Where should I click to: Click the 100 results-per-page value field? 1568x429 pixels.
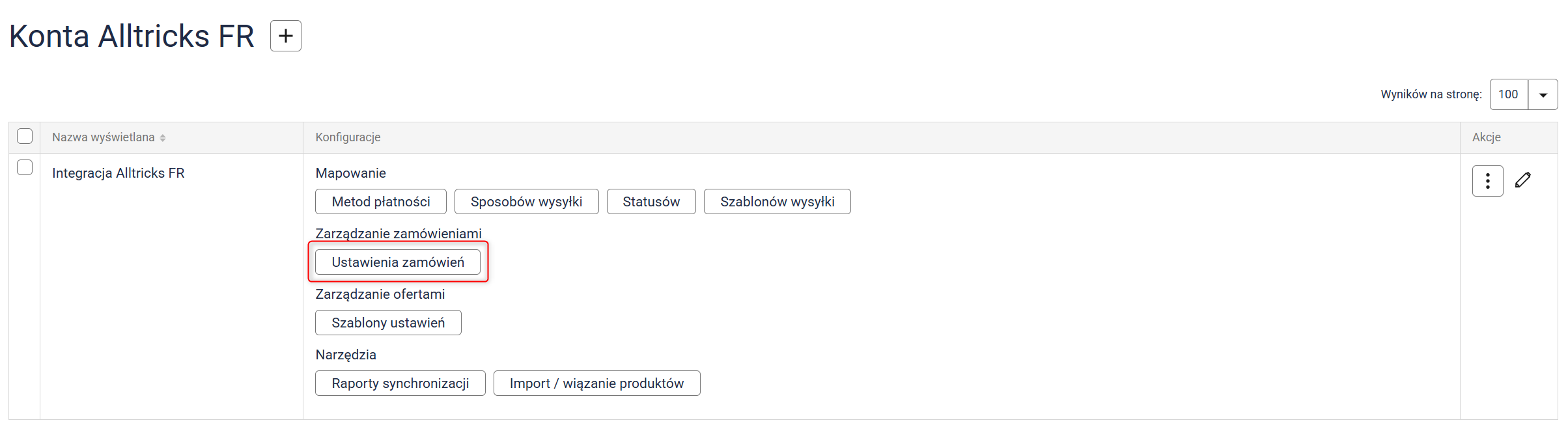tap(1508, 95)
